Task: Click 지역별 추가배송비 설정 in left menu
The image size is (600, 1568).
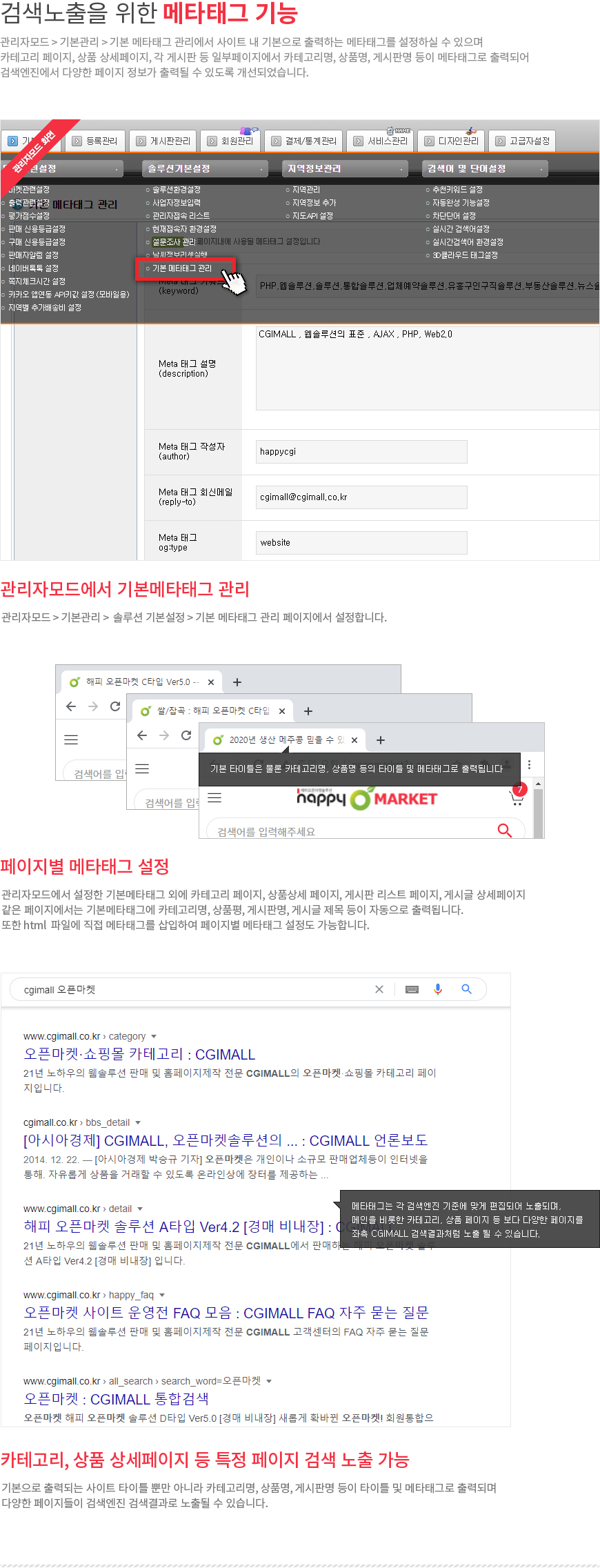Action: point(44,308)
